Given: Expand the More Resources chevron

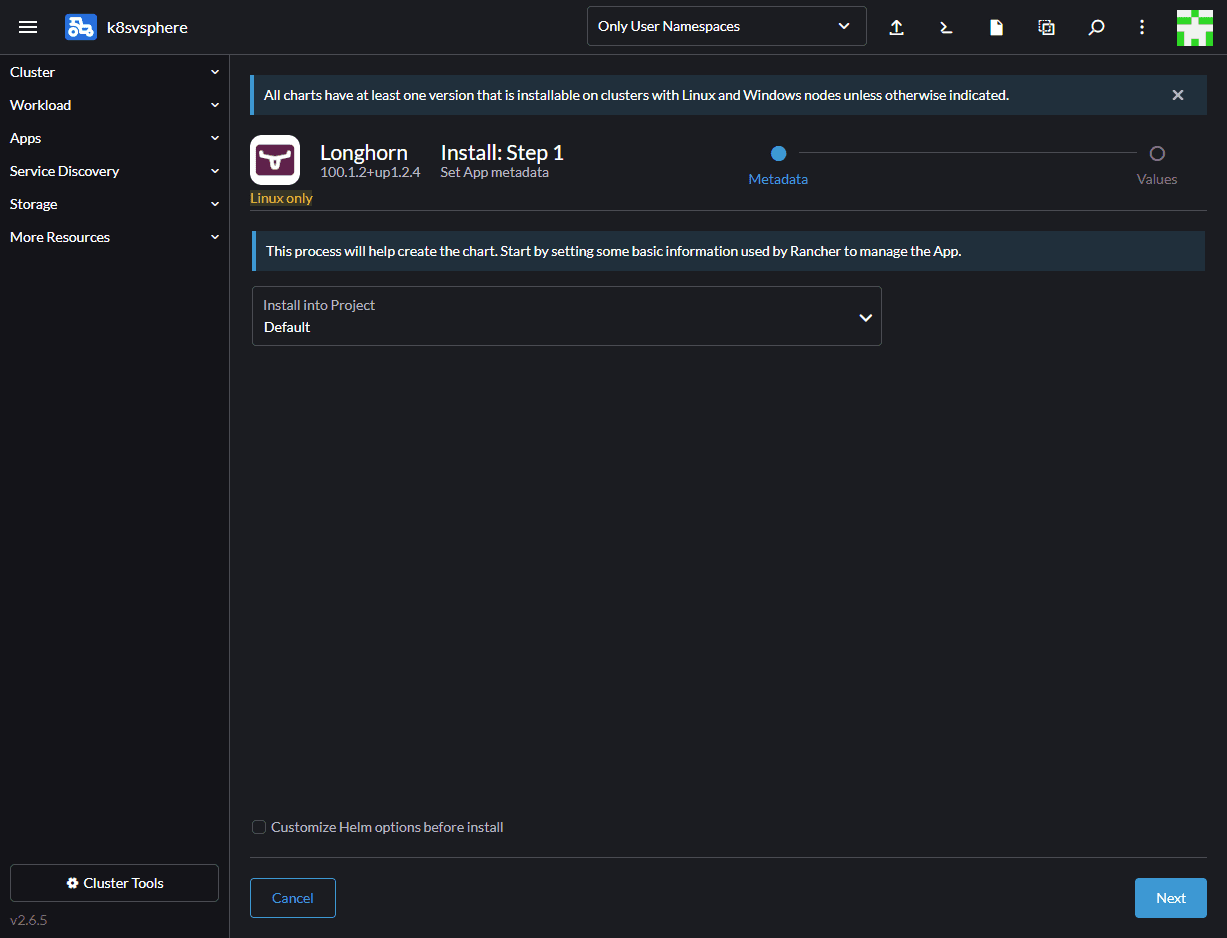Looking at the screenshot, I should tap(215, 237).
